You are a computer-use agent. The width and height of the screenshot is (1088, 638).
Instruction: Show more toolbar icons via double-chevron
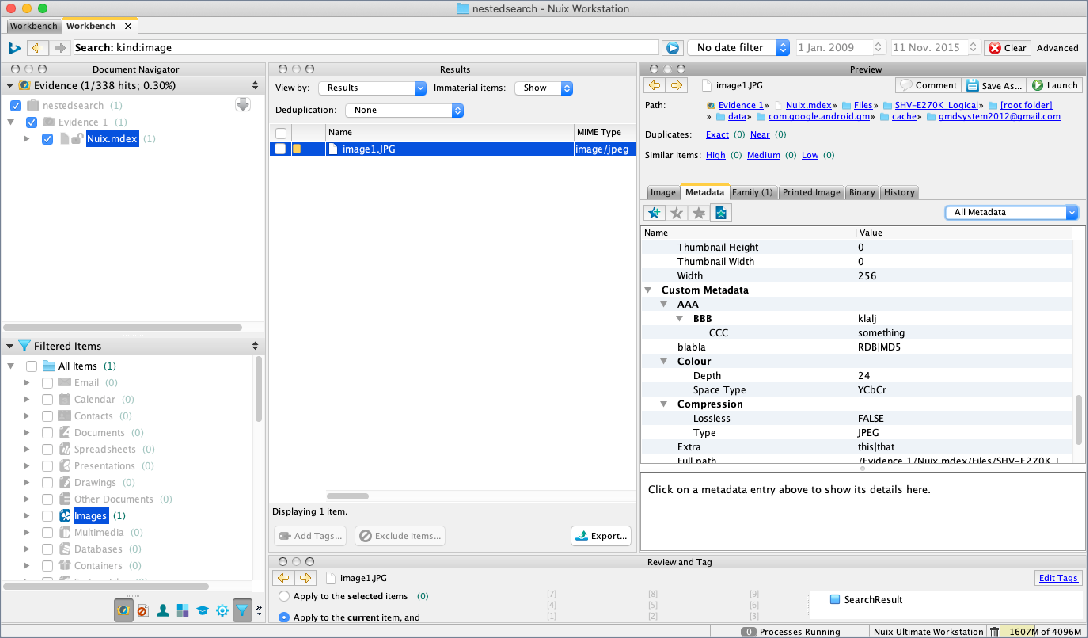pos(259,610)
